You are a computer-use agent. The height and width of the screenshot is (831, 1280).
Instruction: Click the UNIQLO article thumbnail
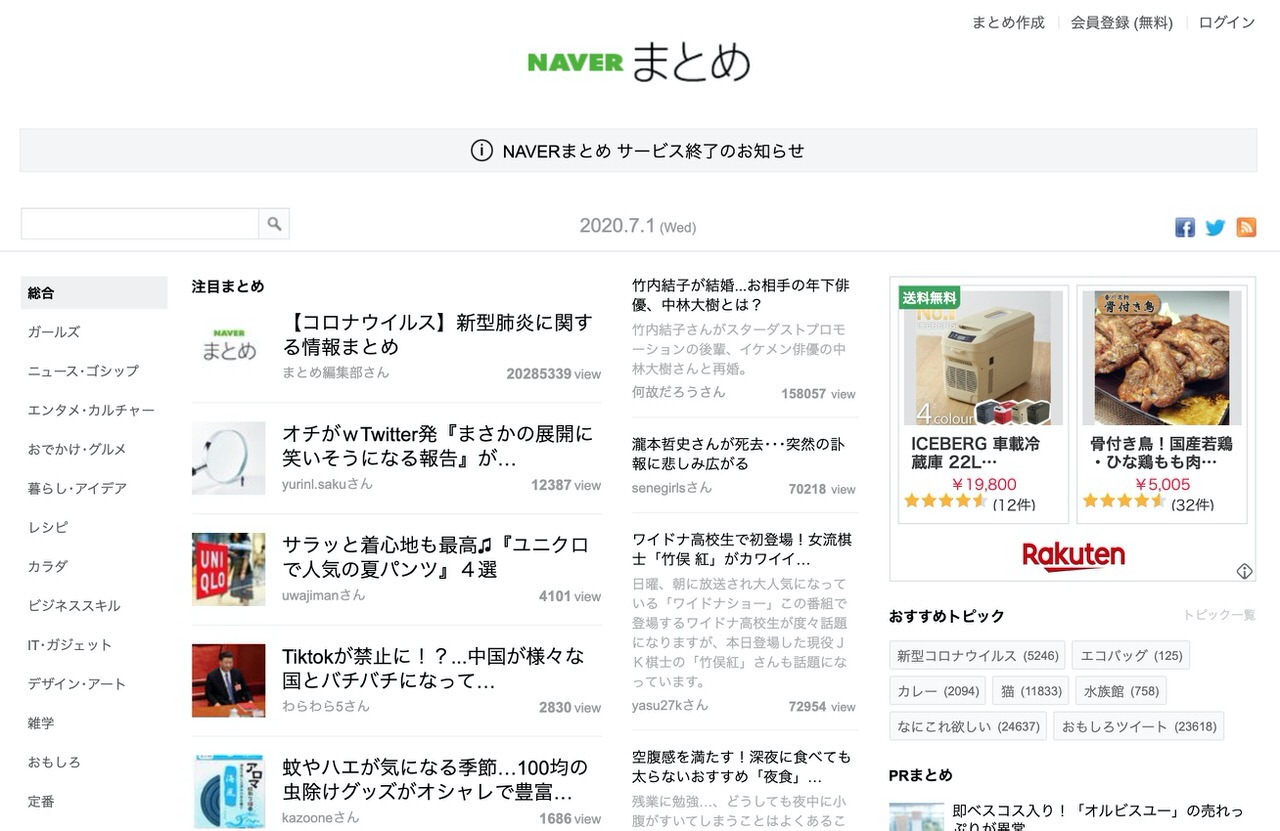tap(229, 569)
